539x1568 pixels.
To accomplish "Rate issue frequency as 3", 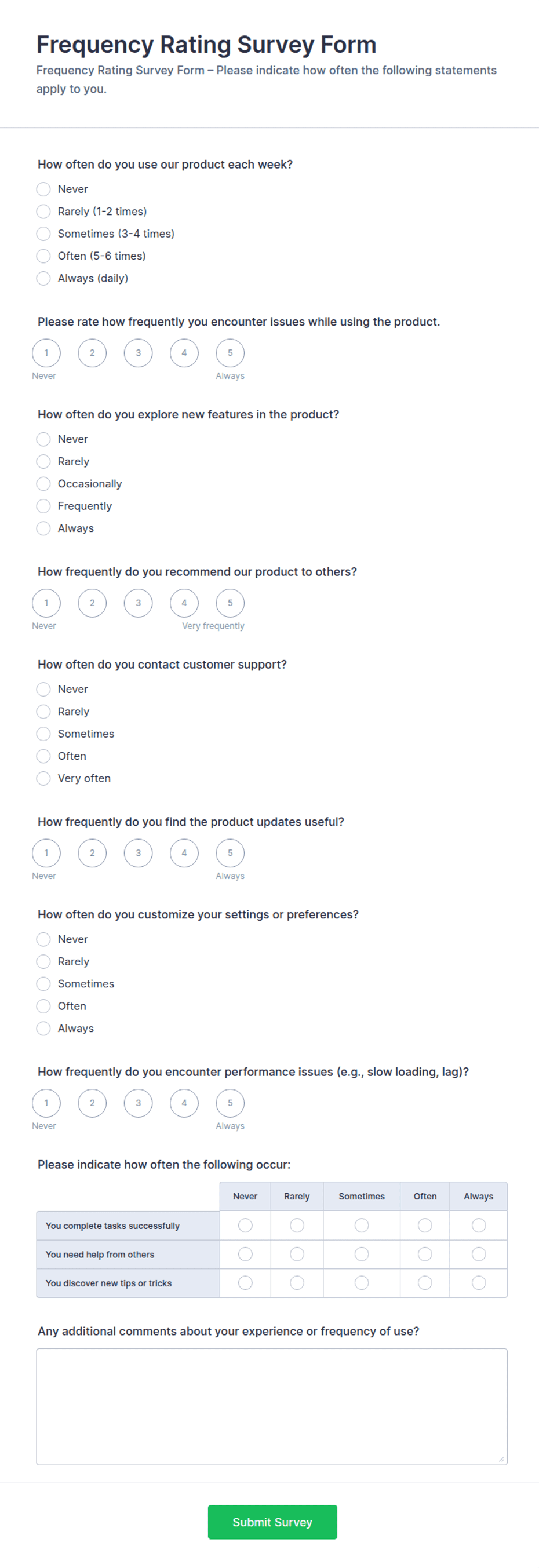I will click(x=139, y=353).
